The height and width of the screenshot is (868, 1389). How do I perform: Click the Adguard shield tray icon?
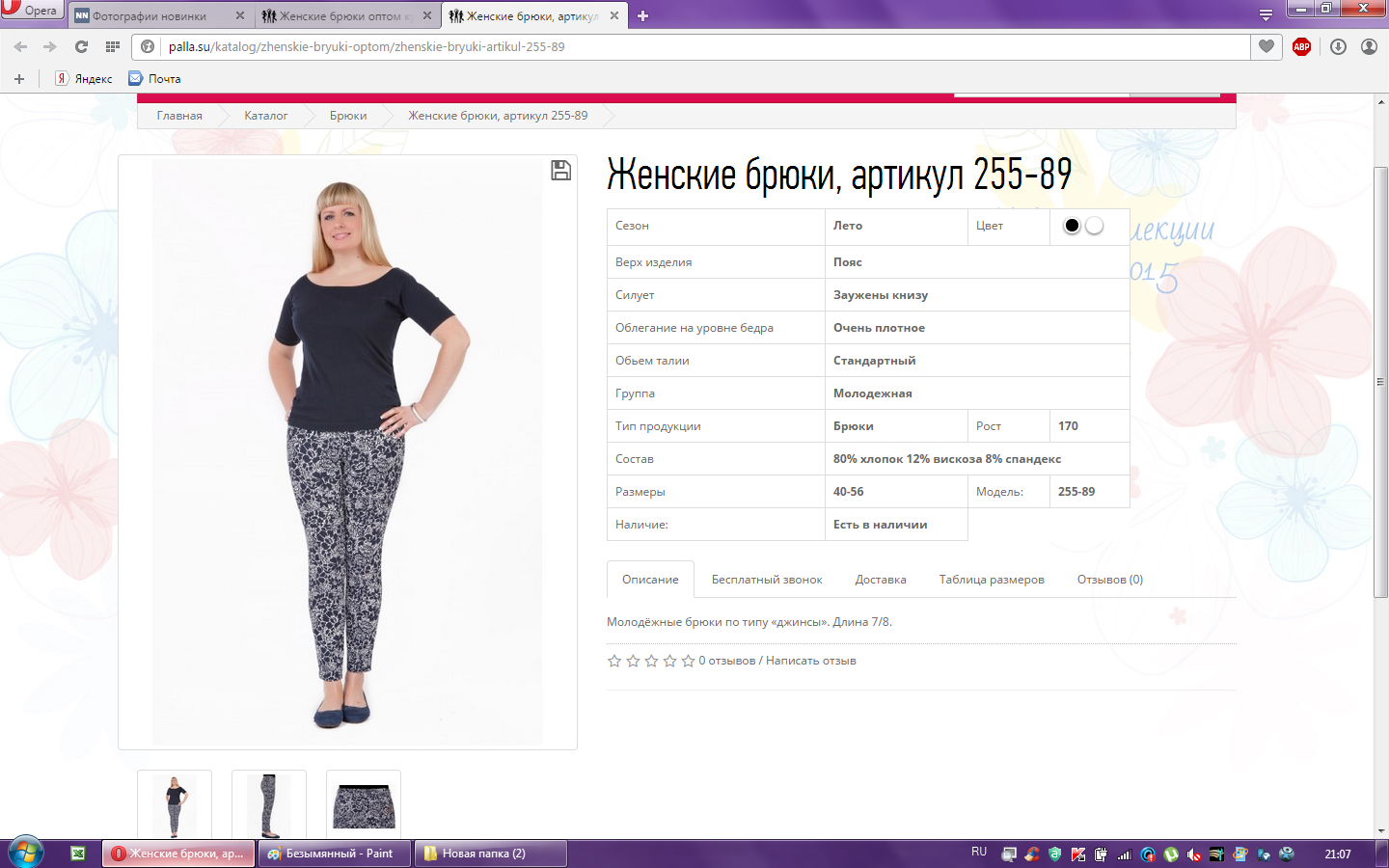pyautogui.click(x=1055, y=854)
